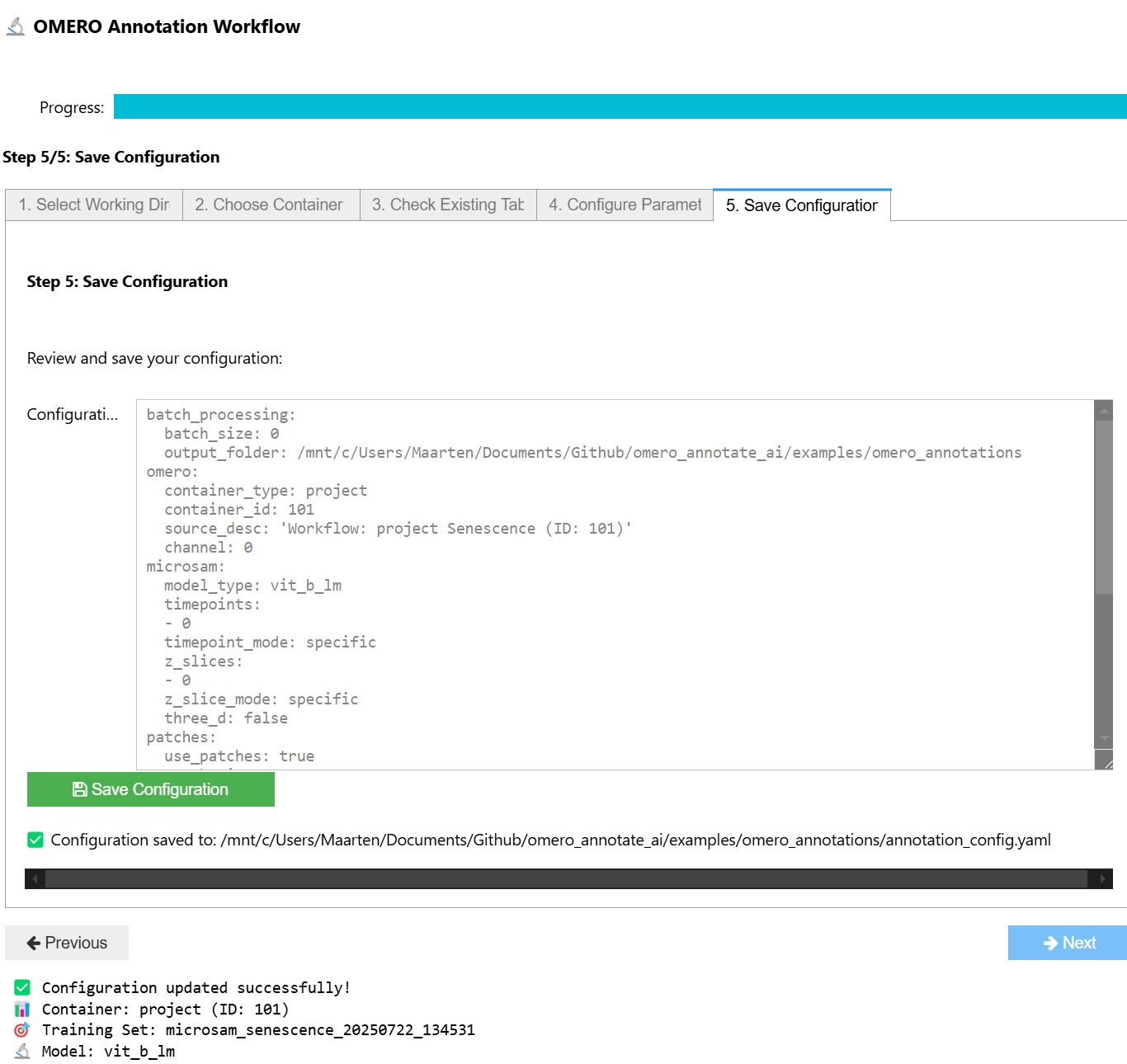Click the right arrow of the horizontal scrollbar
The width and height of the screenshot is (1127, 1064).
point(1102,879)
